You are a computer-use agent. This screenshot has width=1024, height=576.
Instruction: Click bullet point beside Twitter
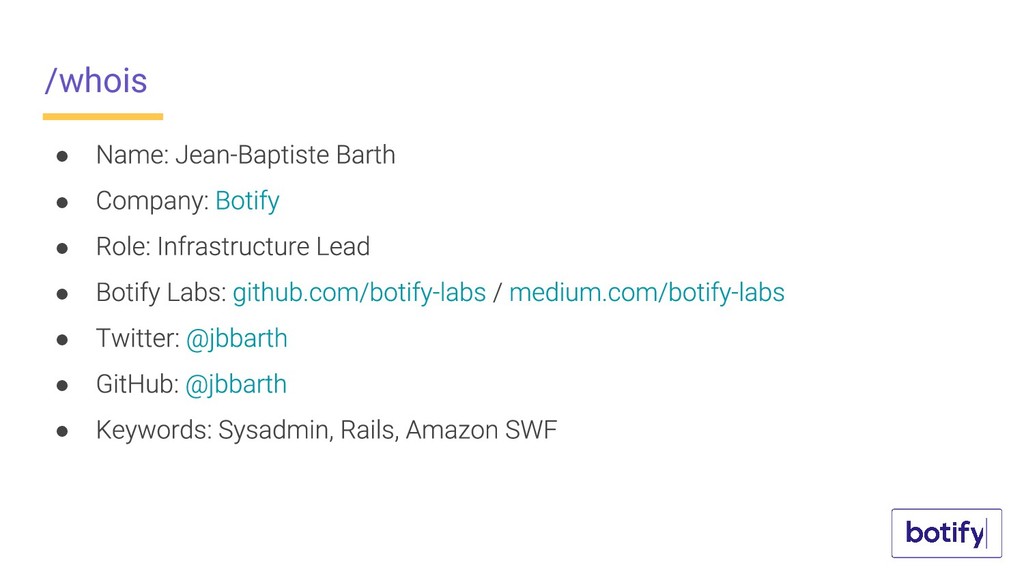click(x=62, y=340)
